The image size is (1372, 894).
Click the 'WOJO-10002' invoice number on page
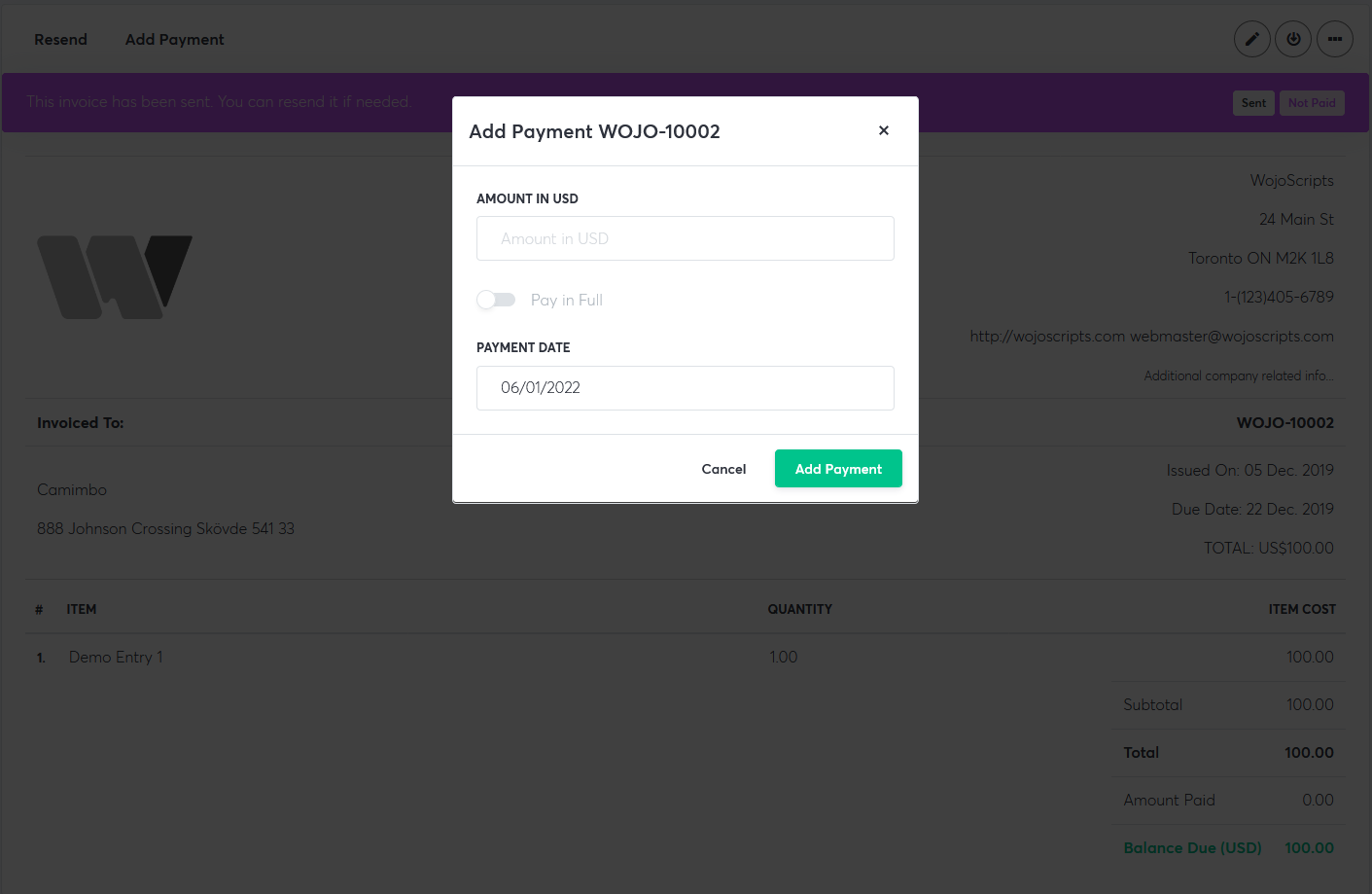pos(1285,422)
